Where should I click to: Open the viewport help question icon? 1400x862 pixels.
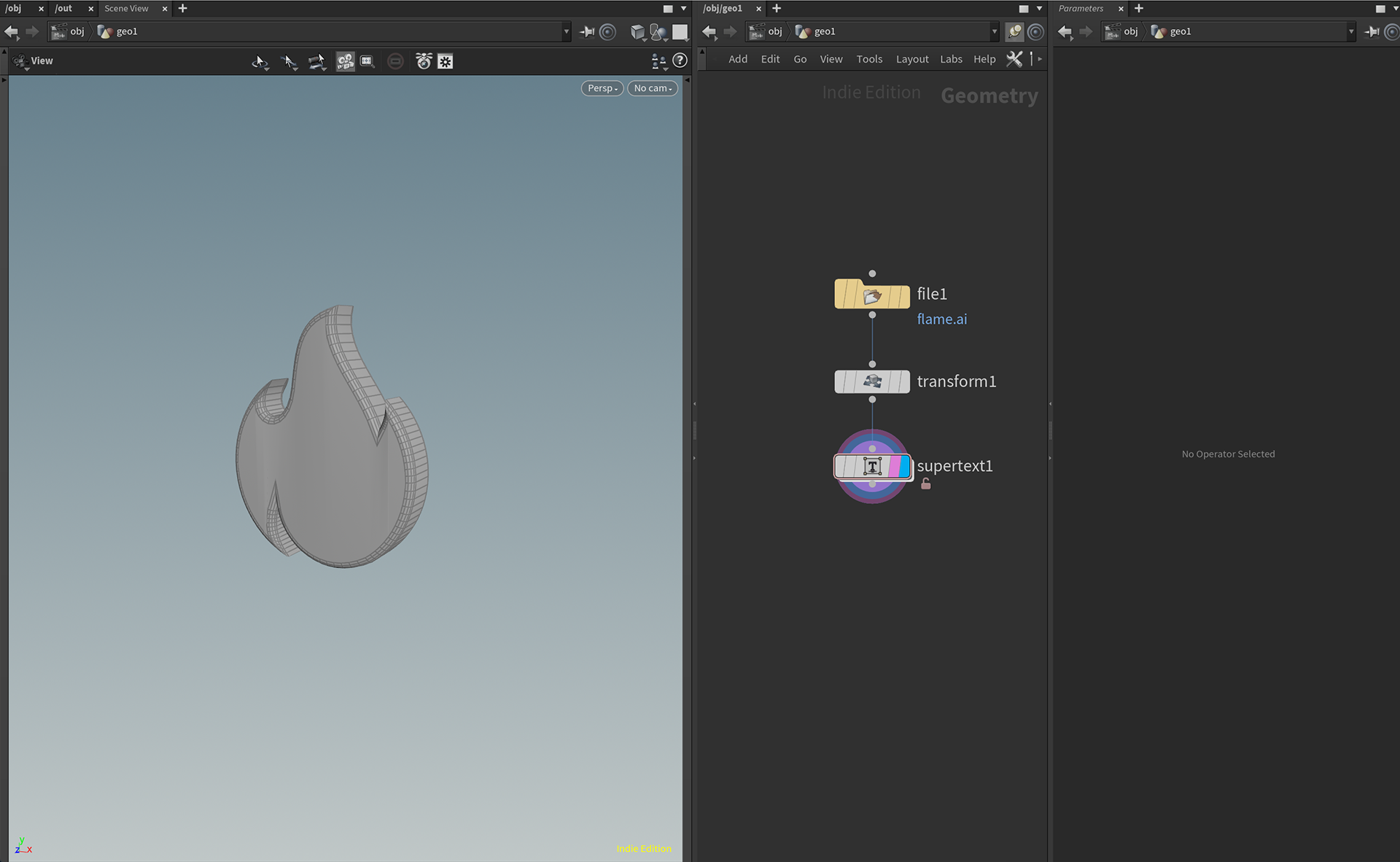[x=680, y=61]
